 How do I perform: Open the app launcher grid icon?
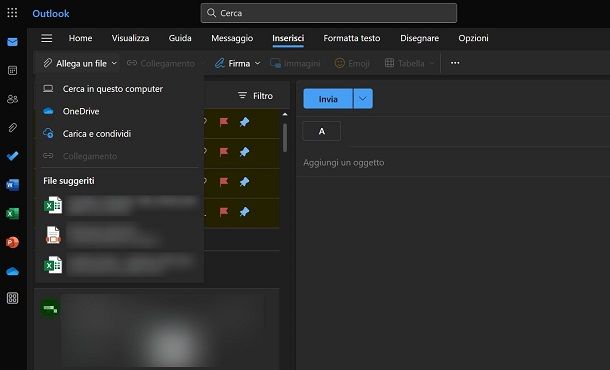coord(12,13)
